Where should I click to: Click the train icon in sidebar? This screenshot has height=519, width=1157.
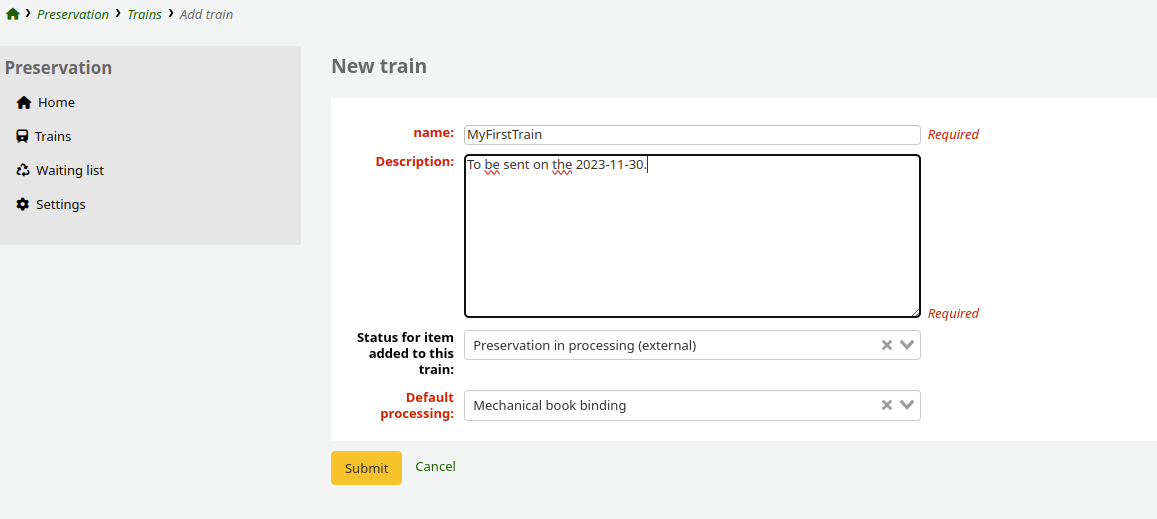(22, 137)
